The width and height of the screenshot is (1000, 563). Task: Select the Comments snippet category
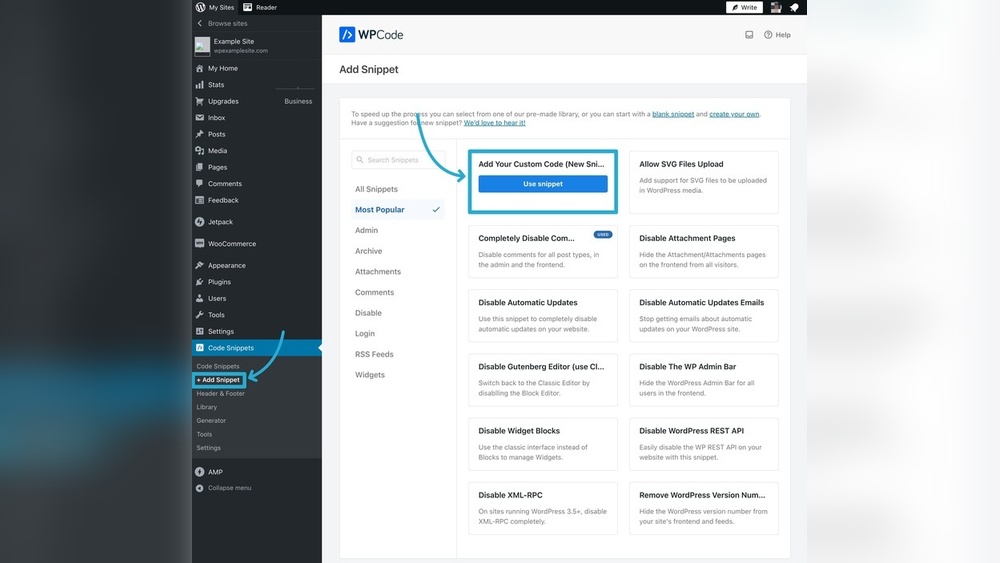(x=374, y=293)
